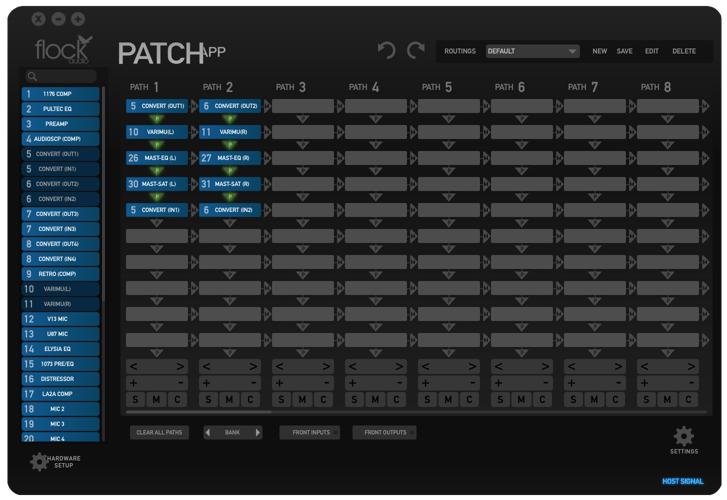The image size is (727, 500).
Task: Click CLEAR ALL PATHS button
Action: 159,432
